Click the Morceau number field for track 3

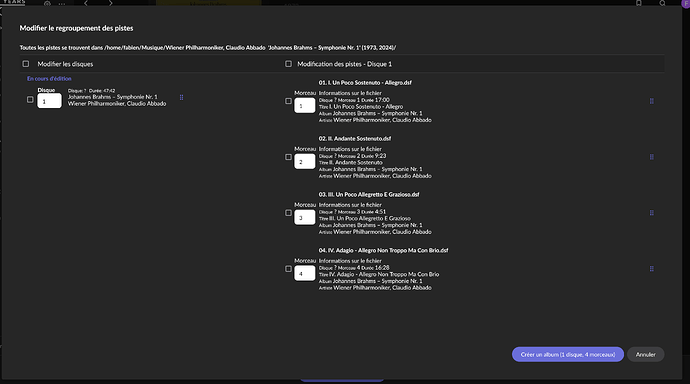point(305,217)
